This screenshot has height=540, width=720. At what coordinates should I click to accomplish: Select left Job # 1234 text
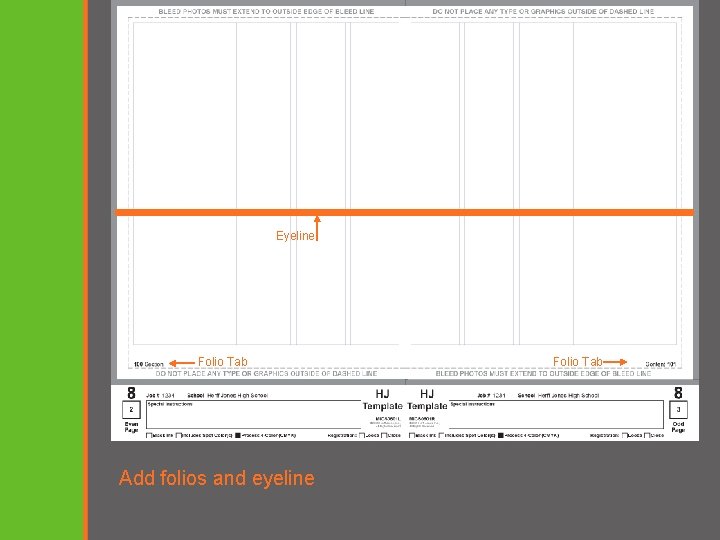click(160, 395)
